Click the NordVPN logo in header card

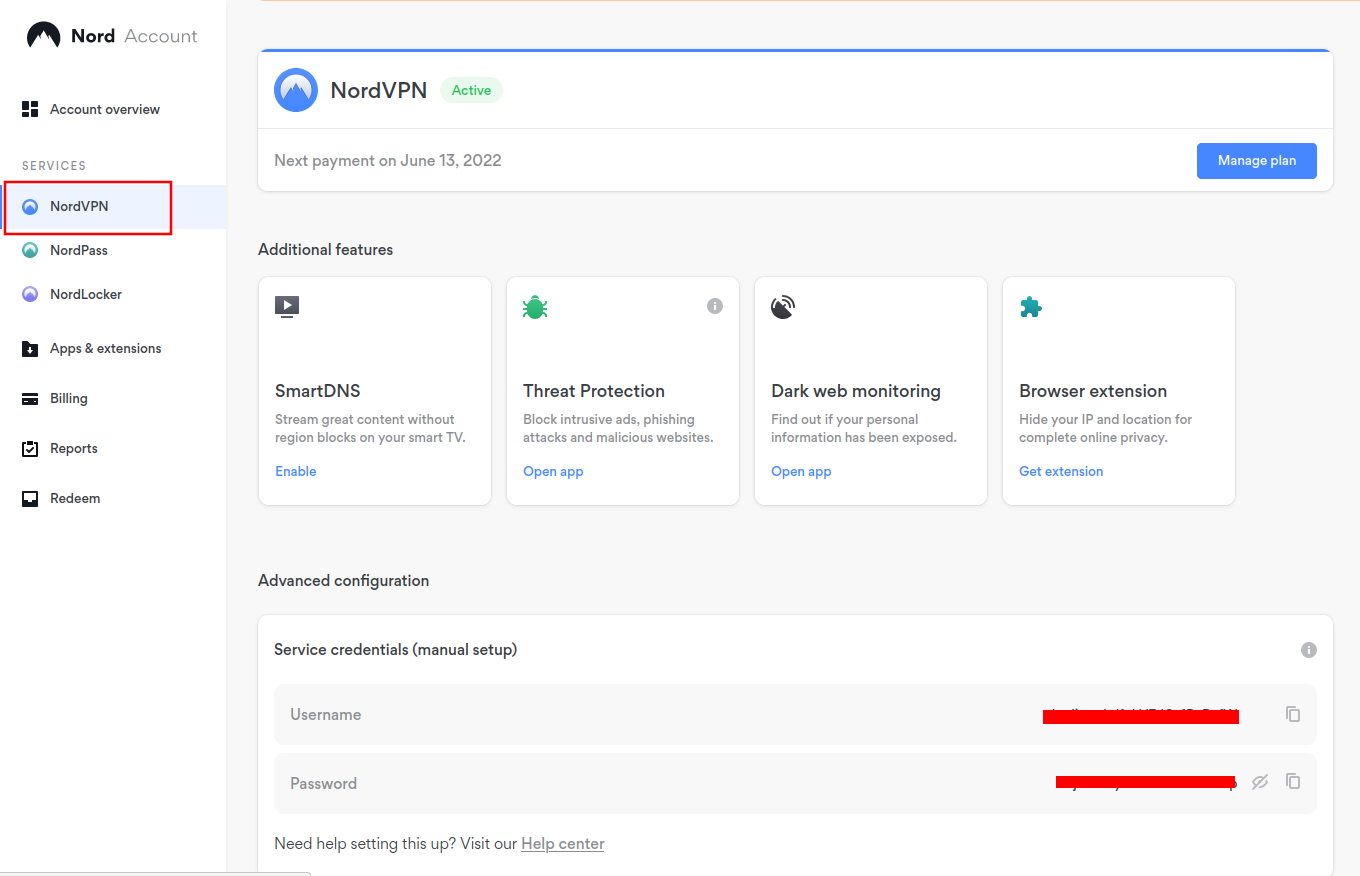coord(296,90)
